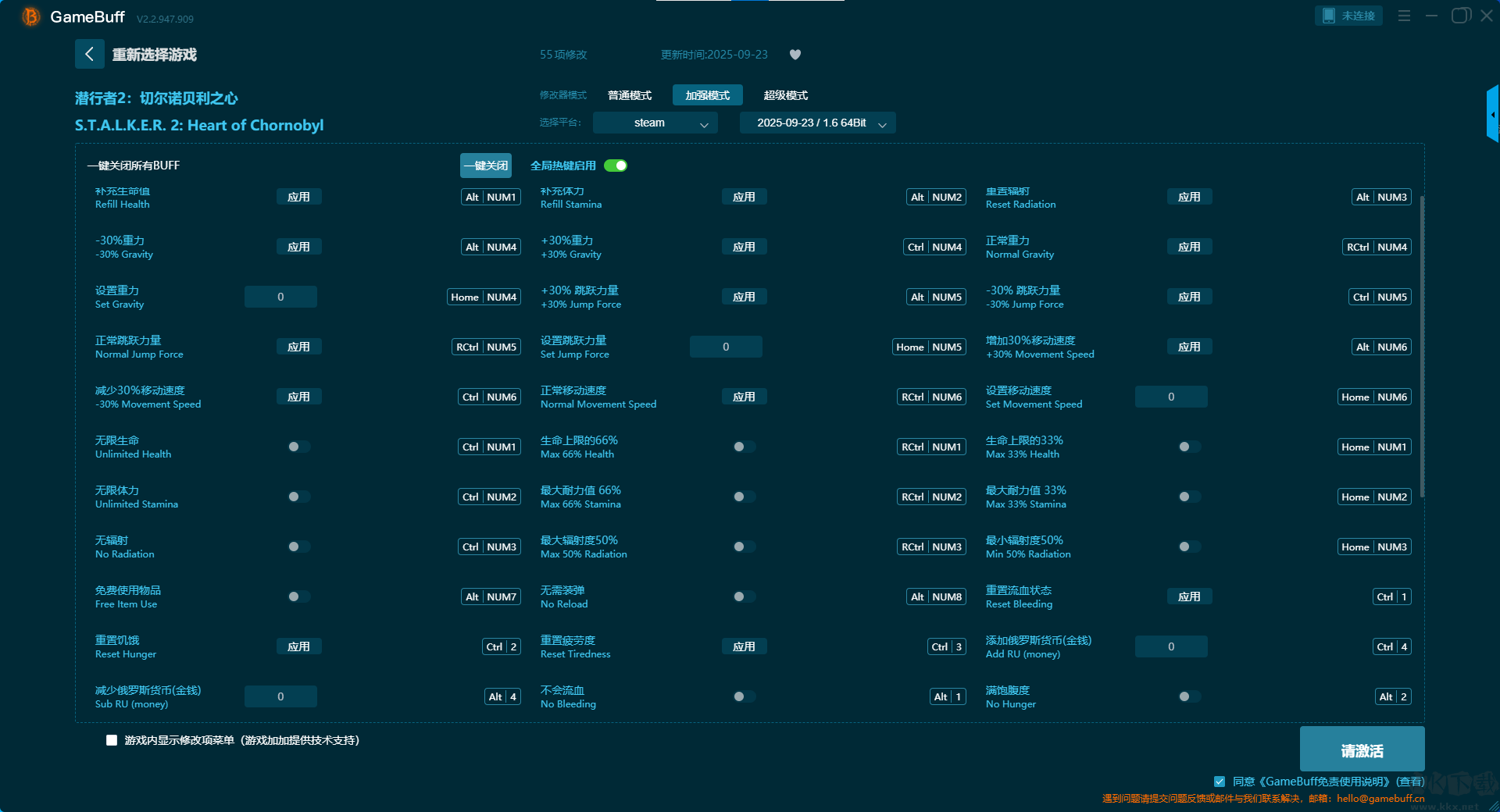Apply Refill Health
The image size is (1500, 812).
pyautogui.click(x=298, y=197)
